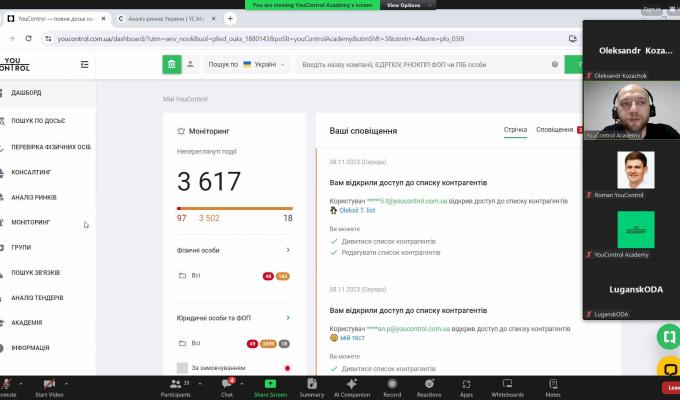Click the Моніторинг bell icon
Image resolution: width=680 pixels, height=400 pixels.
[x=181, y=131]
